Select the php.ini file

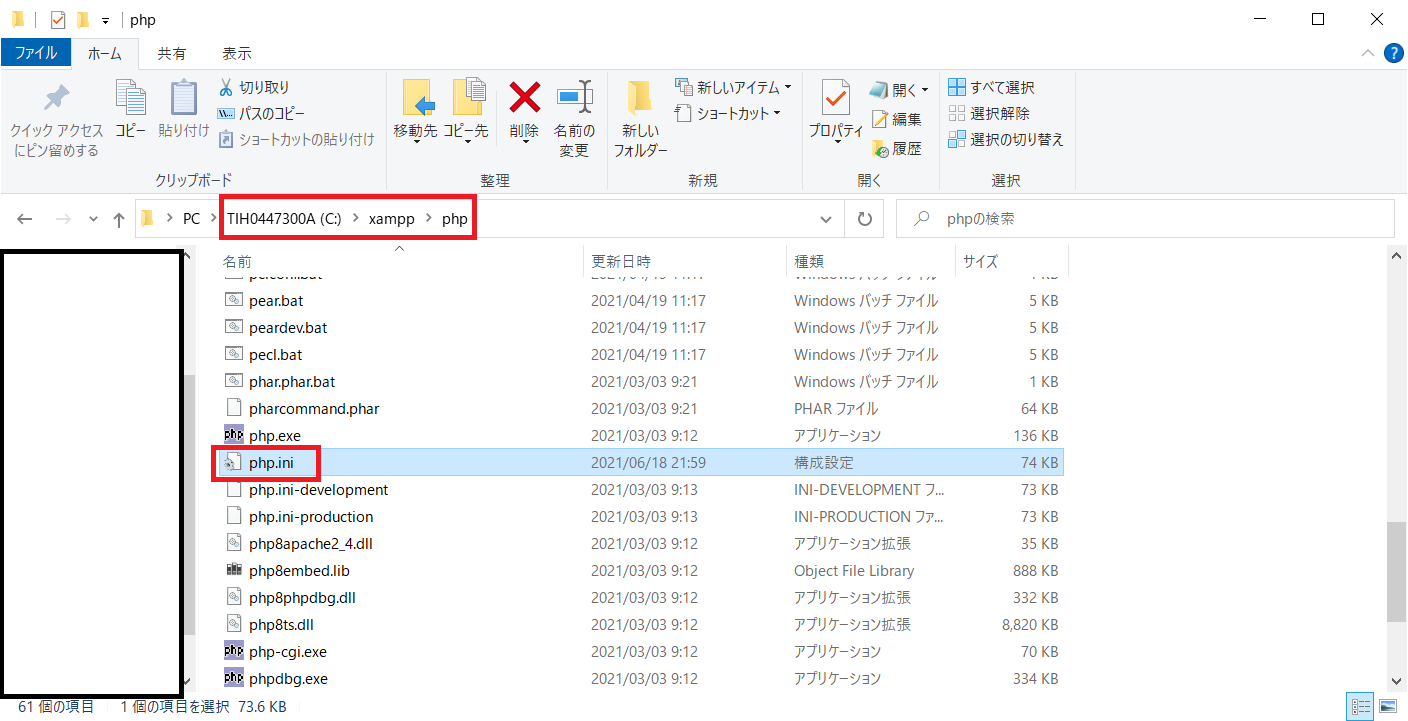[640, 462]
